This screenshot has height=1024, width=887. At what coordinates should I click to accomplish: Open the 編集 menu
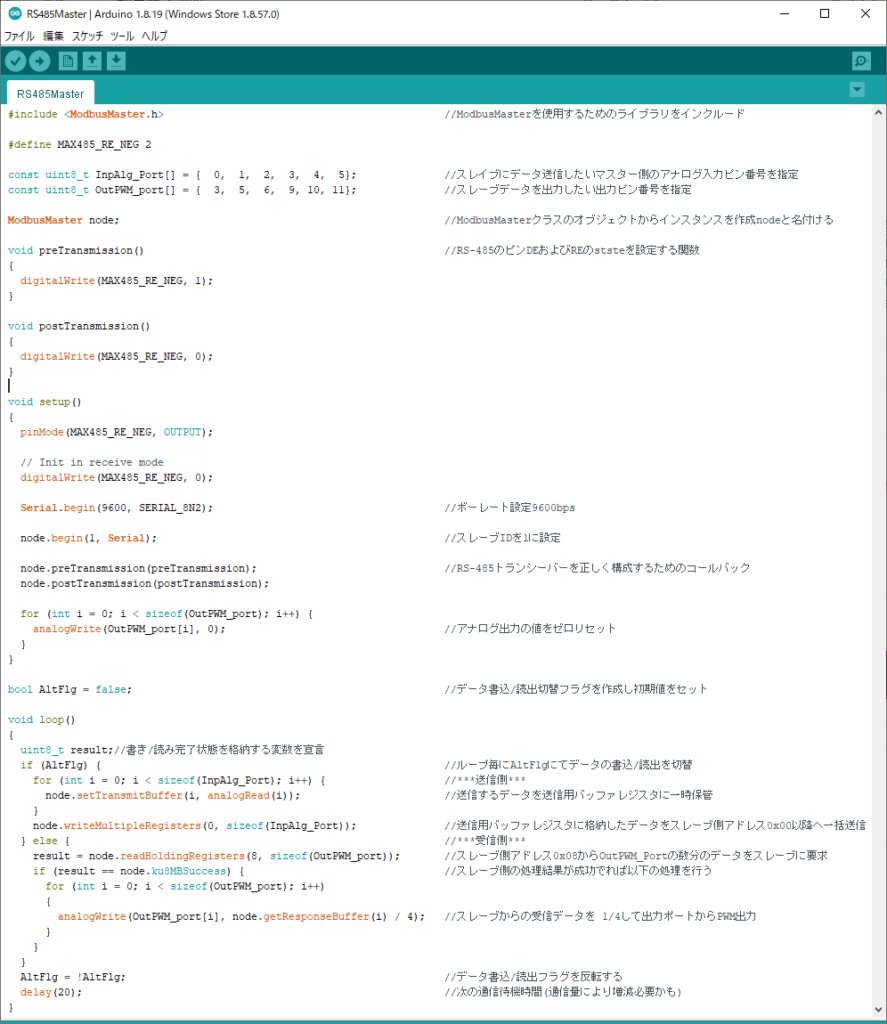tap(53, 36)
